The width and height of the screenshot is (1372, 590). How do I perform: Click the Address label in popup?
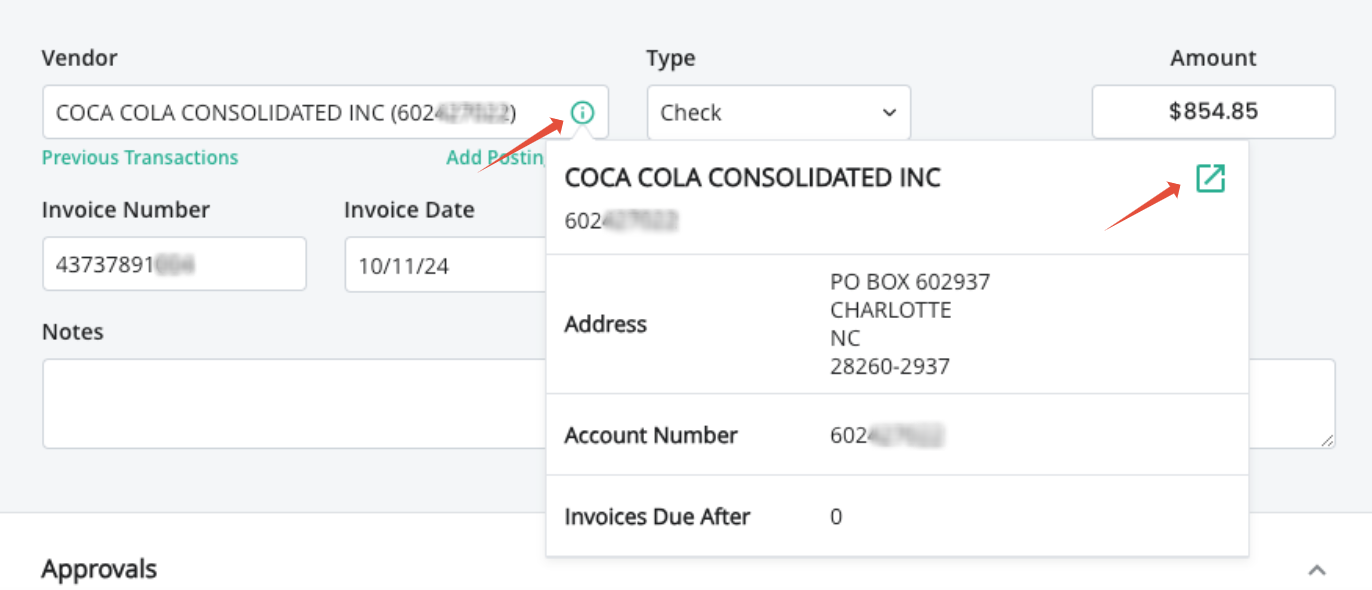pos(606,324)
